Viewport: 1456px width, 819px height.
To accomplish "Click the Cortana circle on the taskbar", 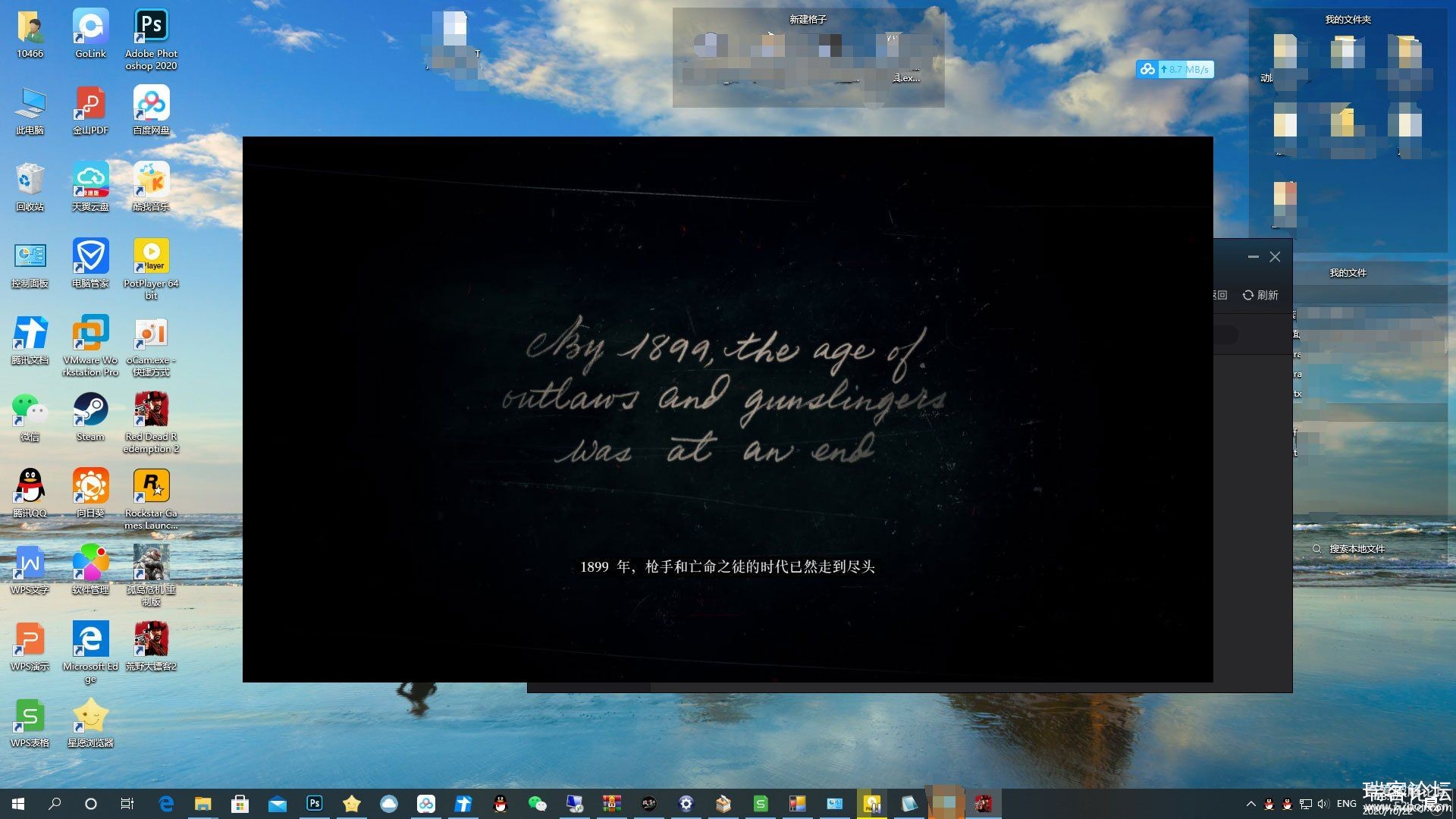I will coord(91,804).
